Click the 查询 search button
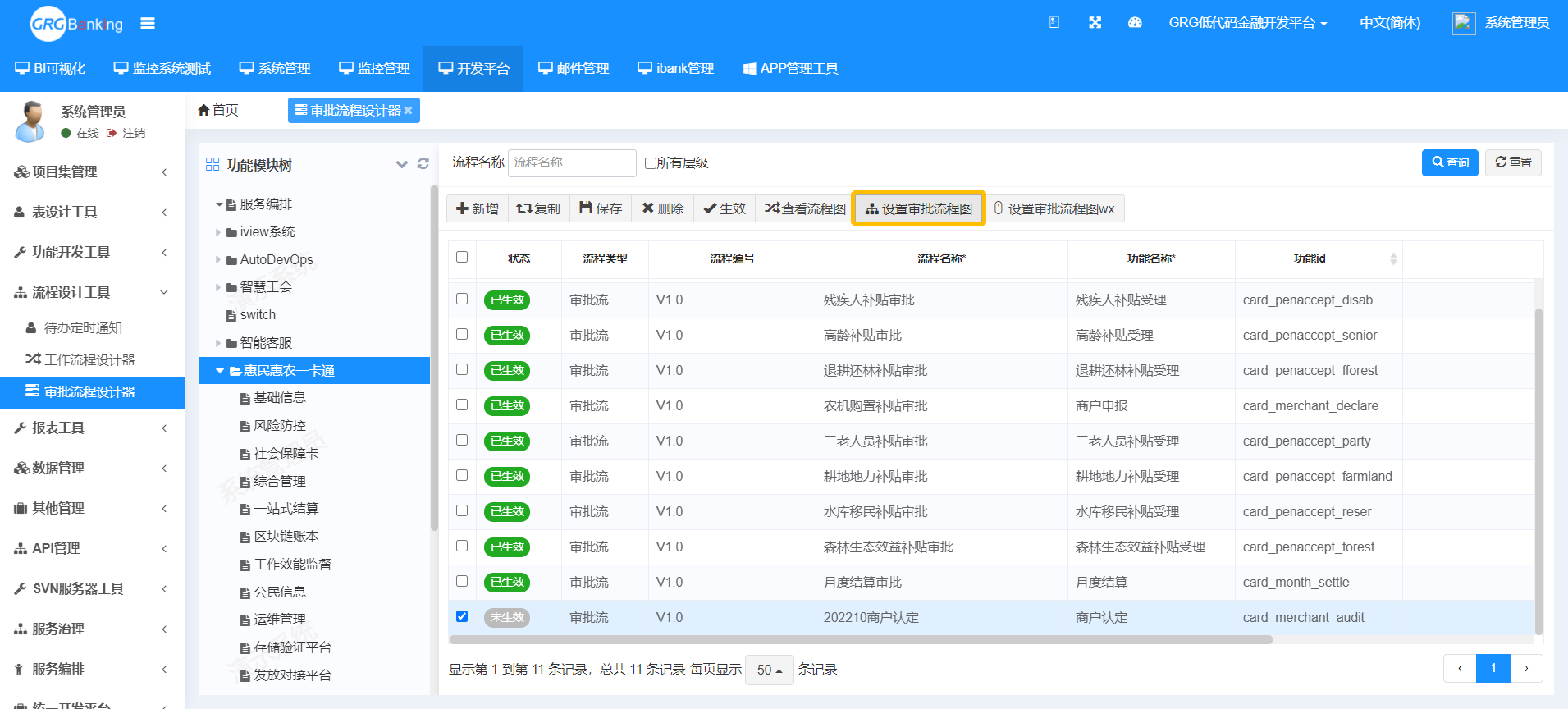The width and height of the screenshot is (1568, 709). tap(1451, 162)
